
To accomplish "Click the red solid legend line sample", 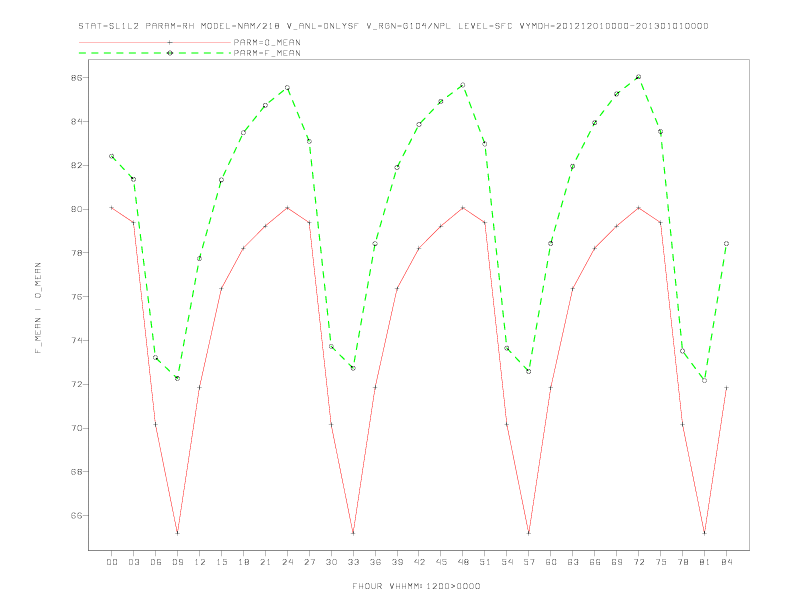I will tap(155, 42).
